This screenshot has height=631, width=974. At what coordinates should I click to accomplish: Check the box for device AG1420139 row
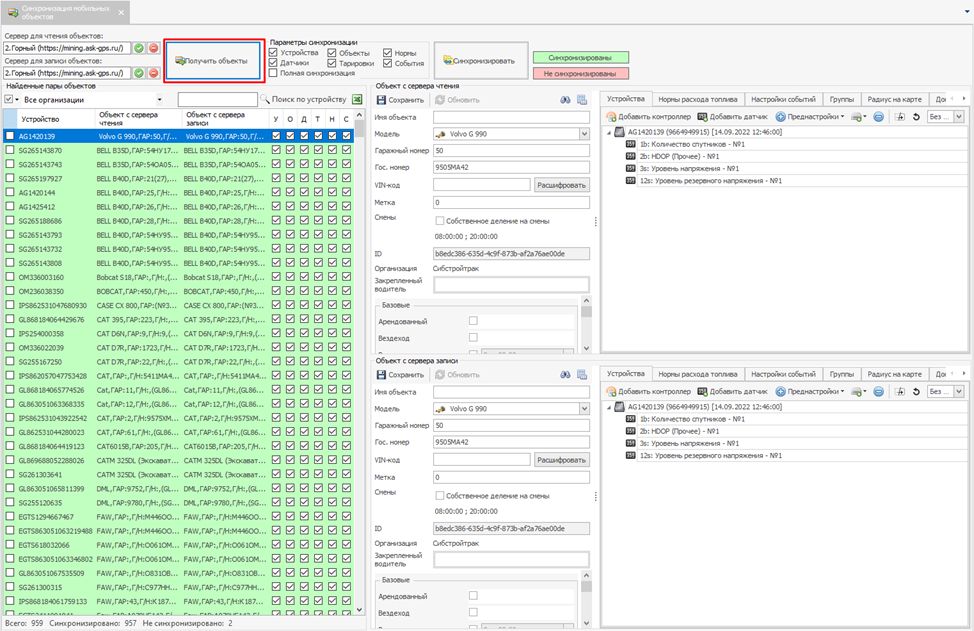(10, 136)
